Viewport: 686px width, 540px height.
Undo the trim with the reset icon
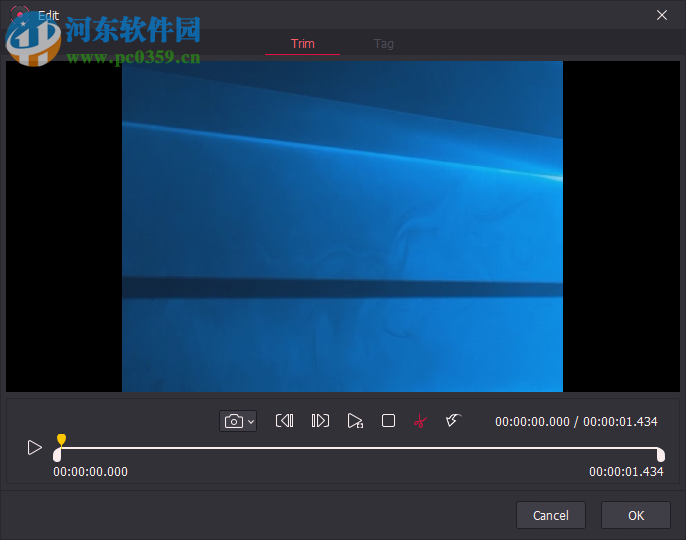[453, 421]
